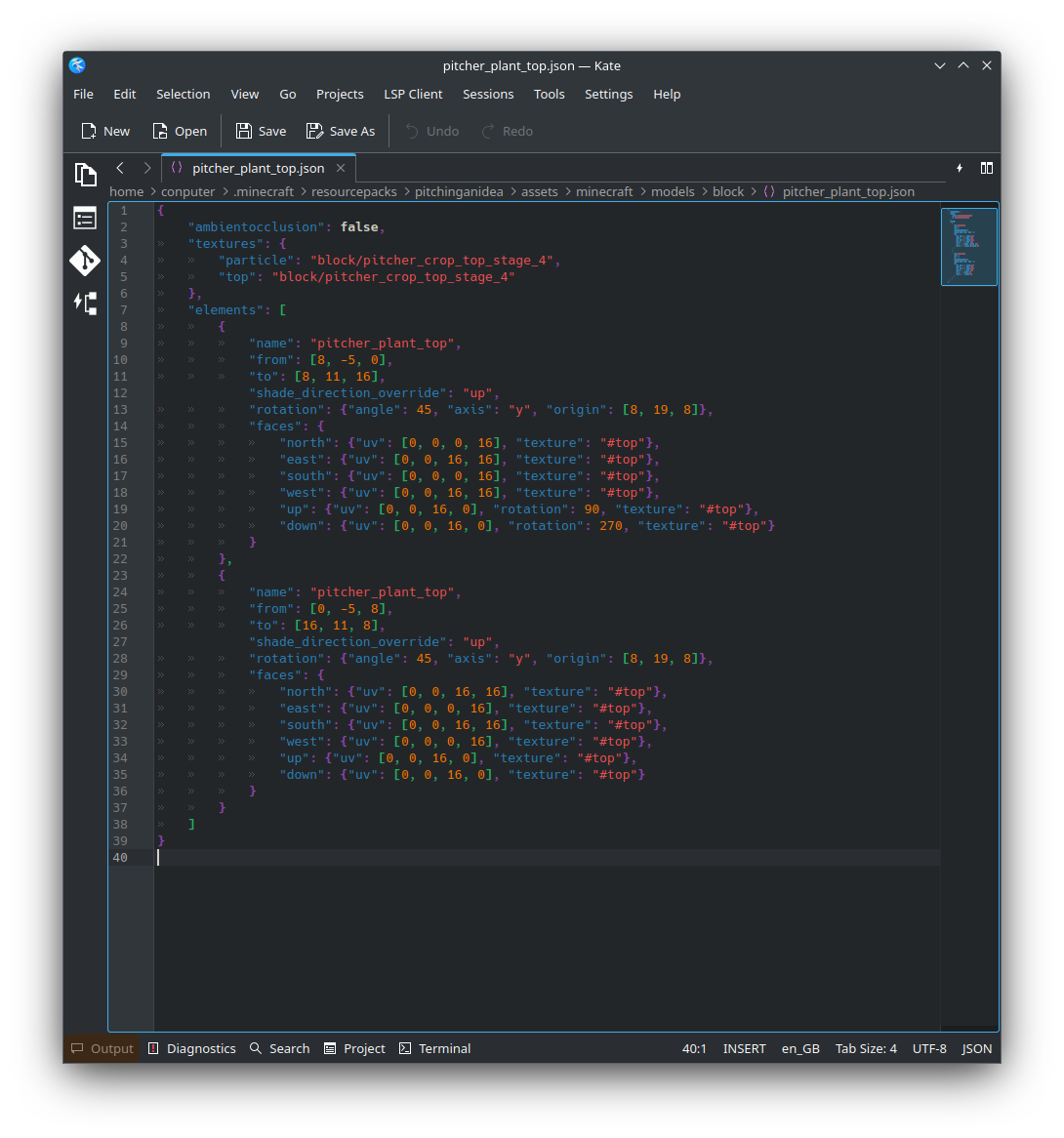The width and height of the screenshot is (1064, 1138).
Task: Open the Tab Size: 4 dropdown
Action: click(x=866, y=1049)
